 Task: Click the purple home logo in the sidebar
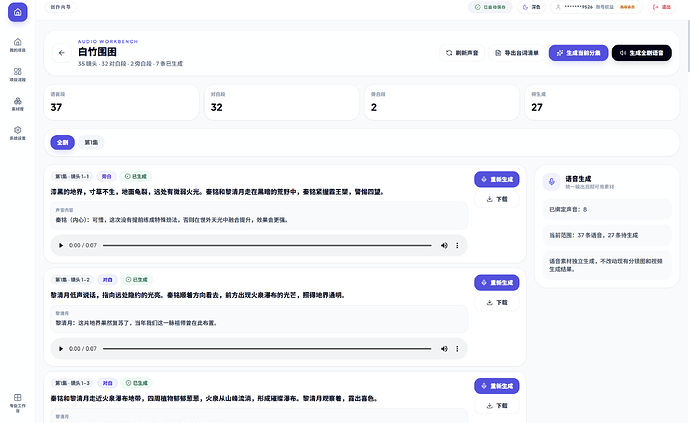[18, 12]
